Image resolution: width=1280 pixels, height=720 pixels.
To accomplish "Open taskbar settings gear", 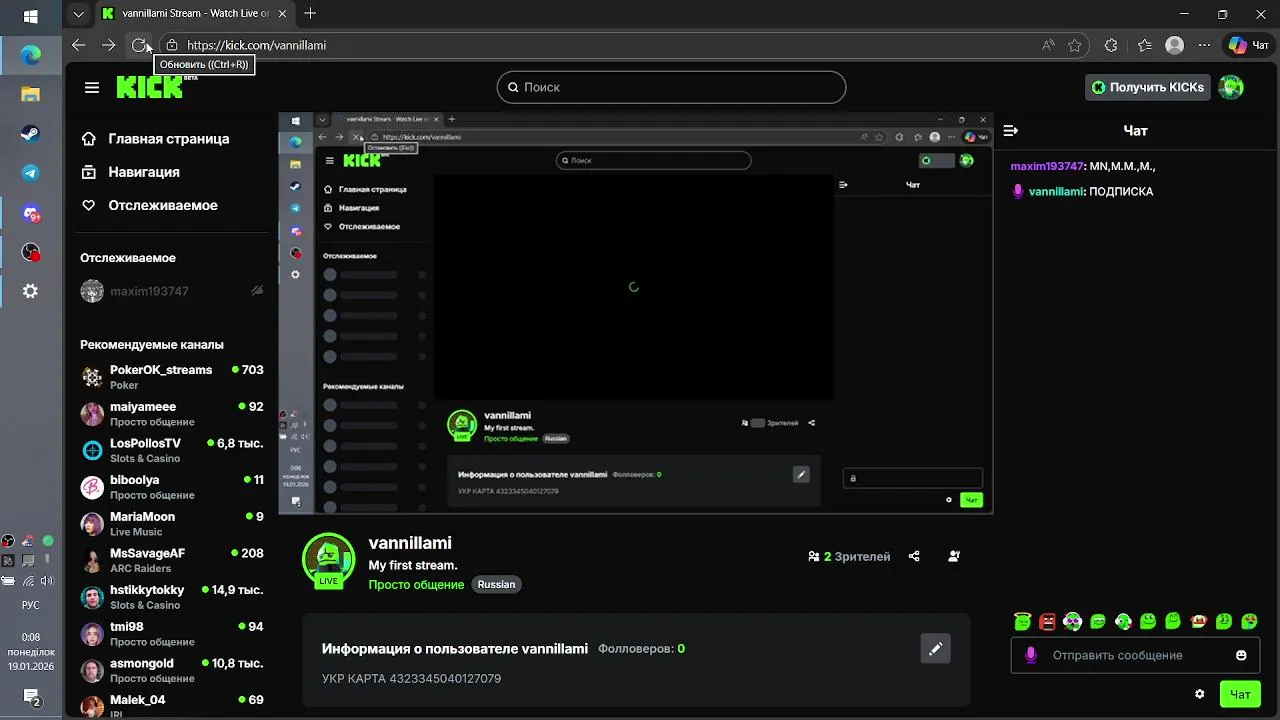I will click(x=31, y=291).
